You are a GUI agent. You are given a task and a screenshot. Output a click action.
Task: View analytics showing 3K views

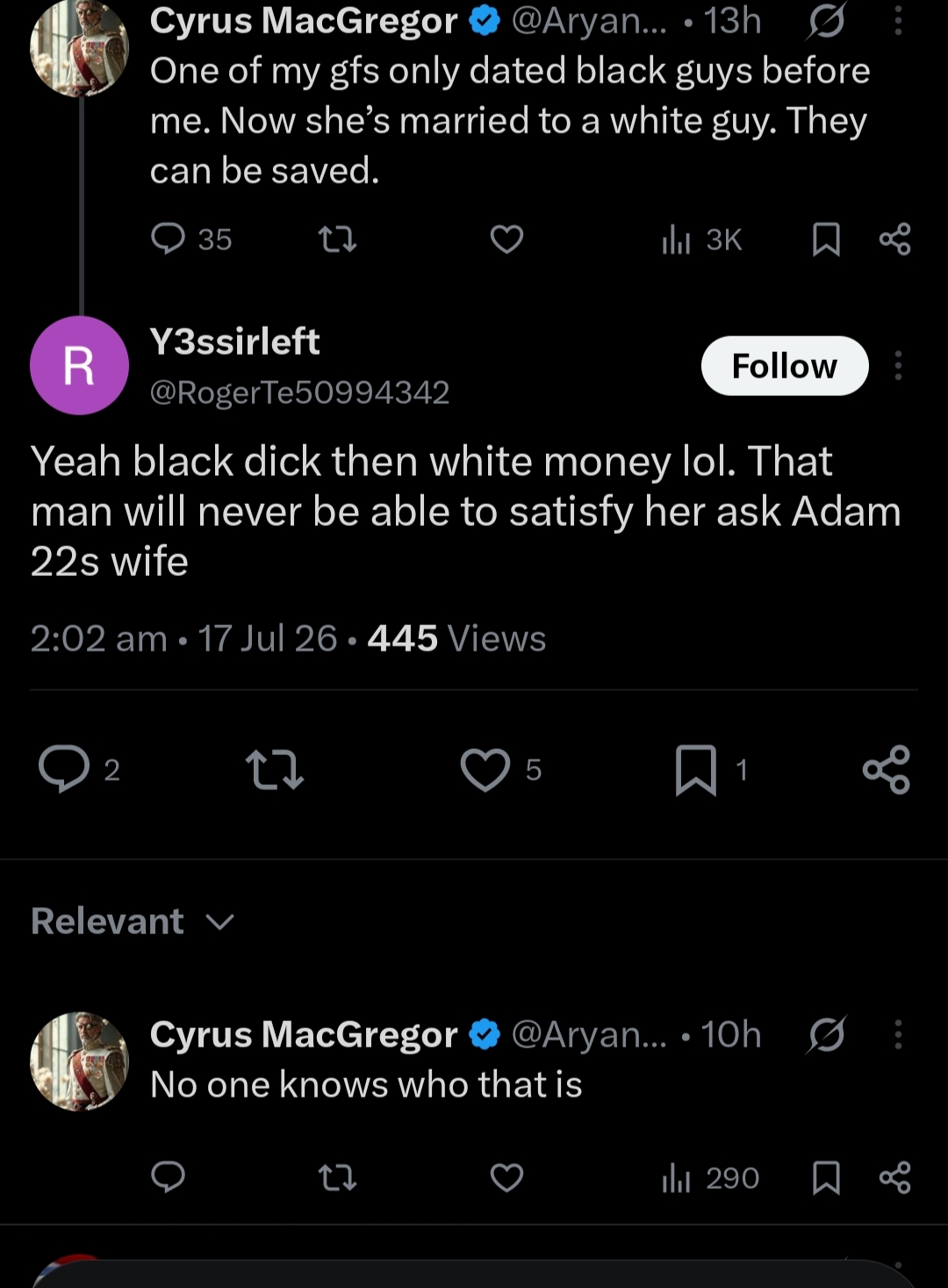pos(702,239)
